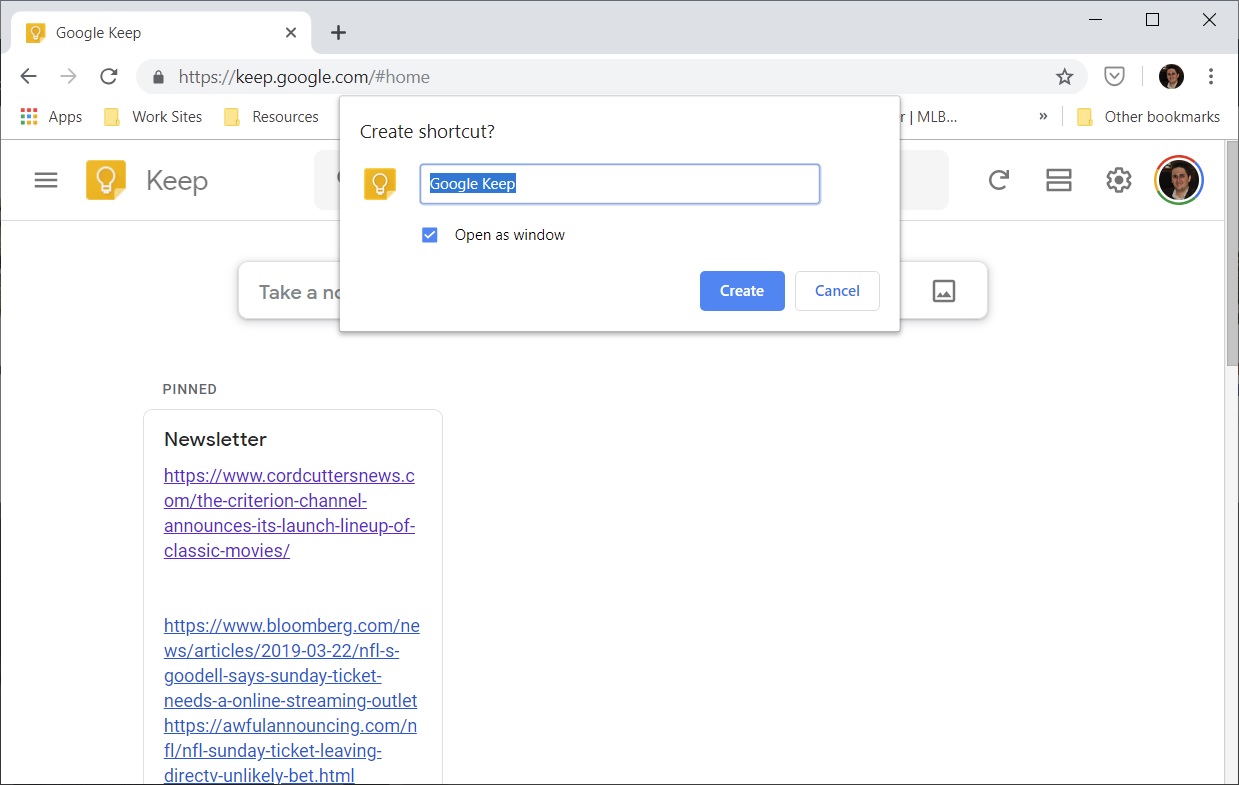Click the Keep lightbulb logo in the header
This screenshot has width=1239, height=785.
[x=106, y=180]
